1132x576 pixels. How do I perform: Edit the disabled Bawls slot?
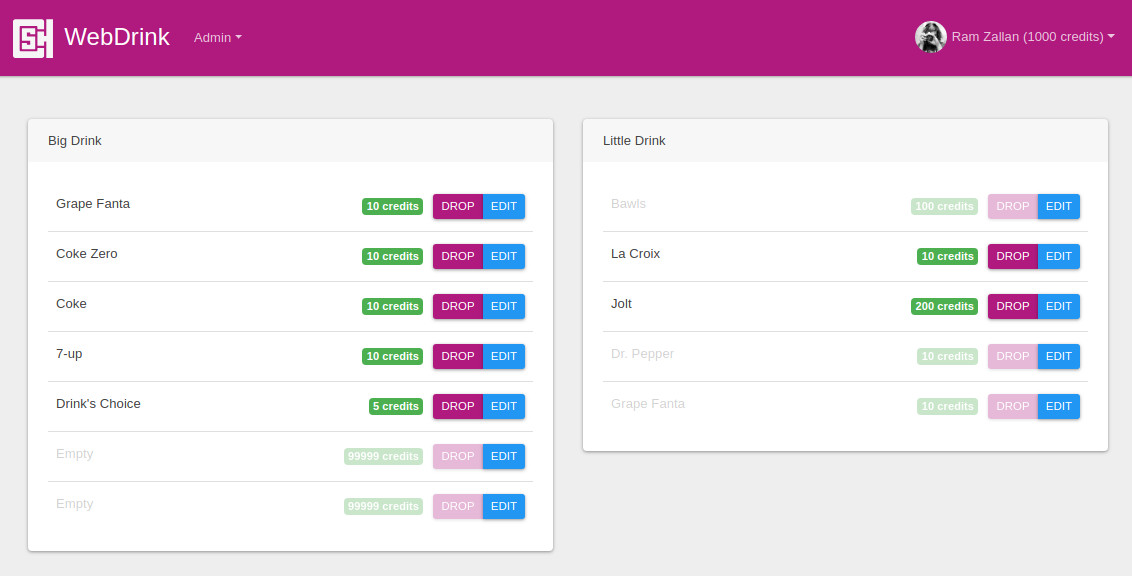(1059, 206)
